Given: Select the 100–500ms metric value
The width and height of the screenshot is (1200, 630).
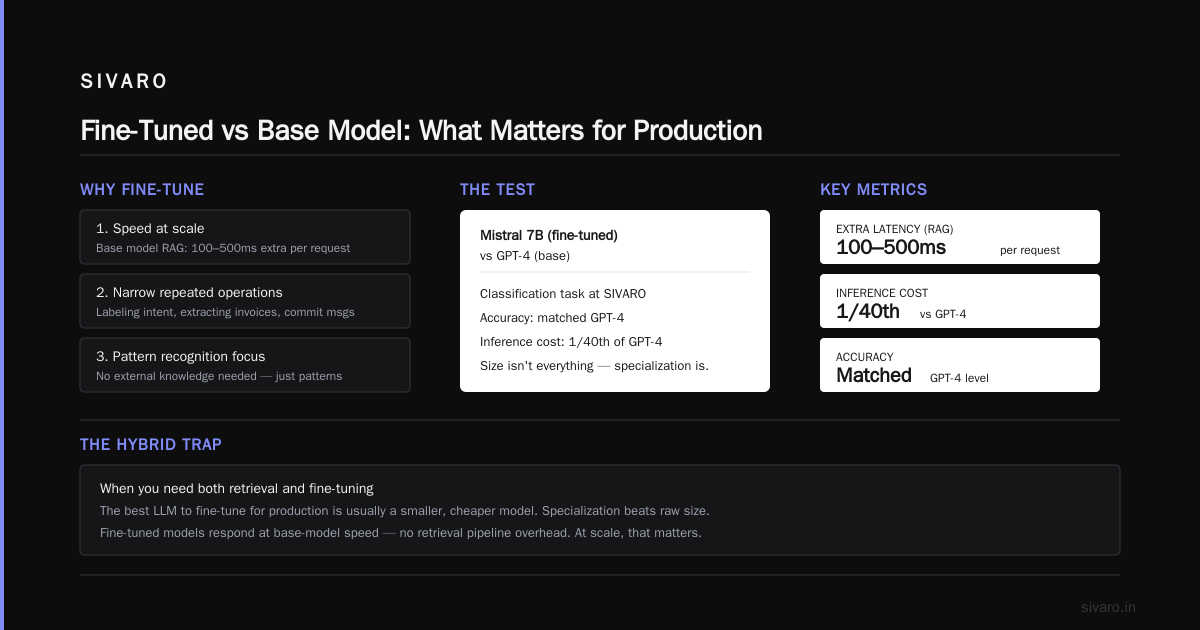Looking at the screenshot, I should 891,247.
